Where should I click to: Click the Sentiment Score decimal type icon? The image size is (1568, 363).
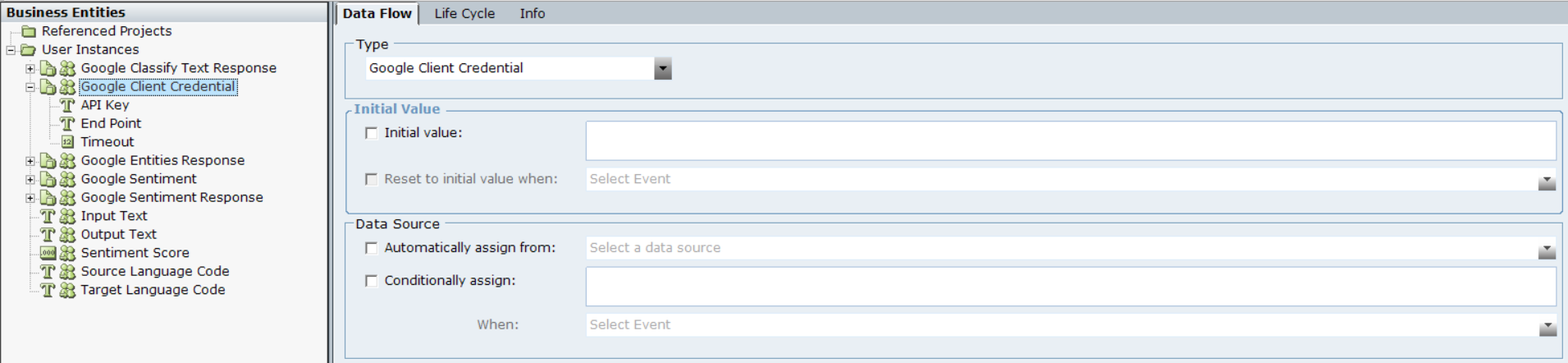pos(48,253)
